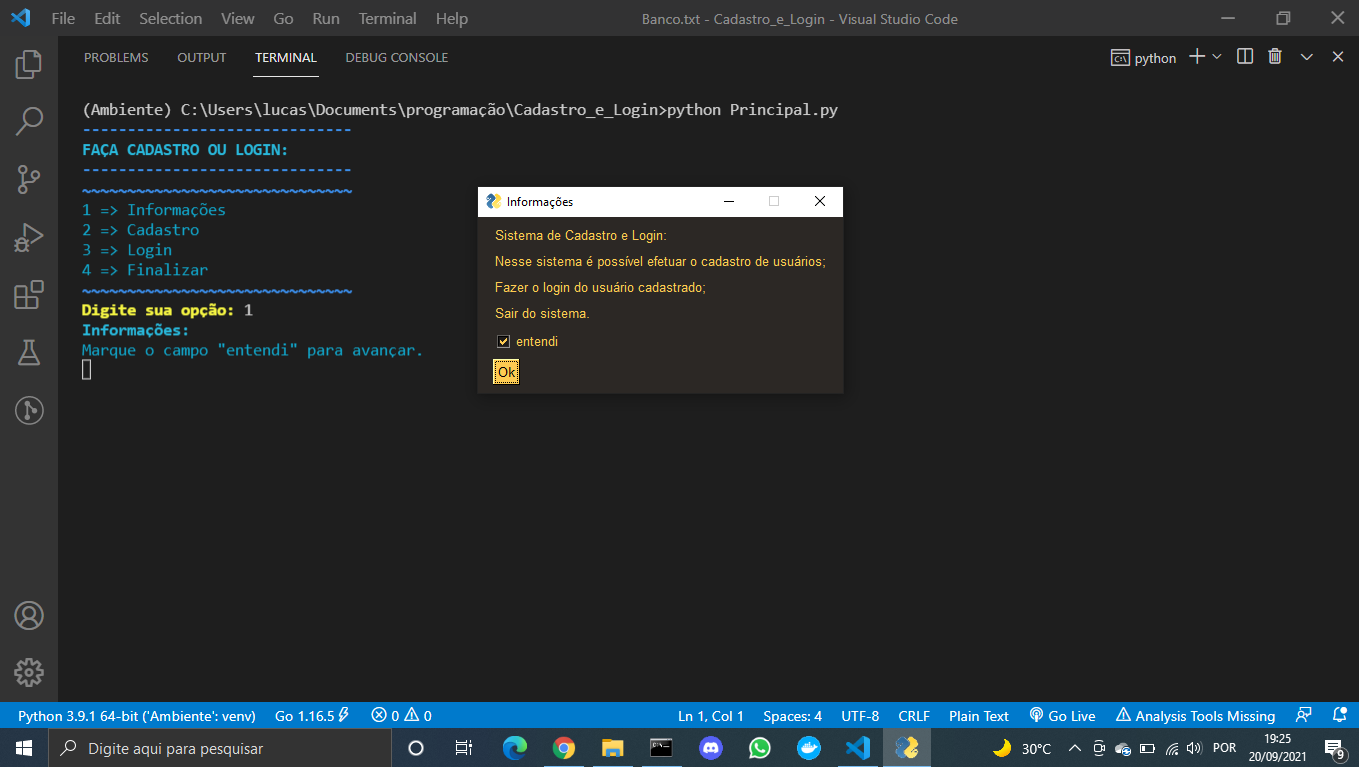Open Manage settings gear in sidebar
Screen dimensions: 1359x767
[x=29, y=673]
